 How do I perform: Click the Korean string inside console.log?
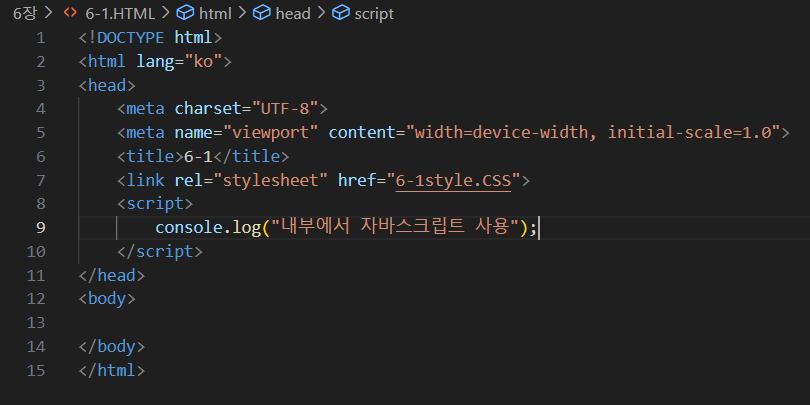(x=395, y=228)
